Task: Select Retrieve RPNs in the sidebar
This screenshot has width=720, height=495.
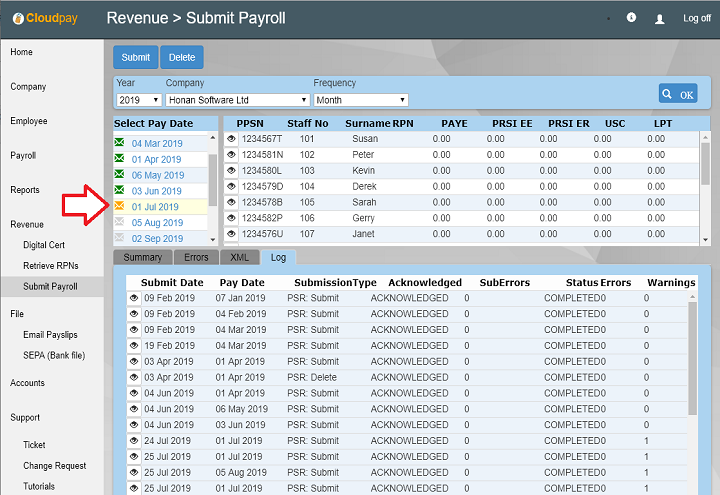Action: [x=52, y=266]
